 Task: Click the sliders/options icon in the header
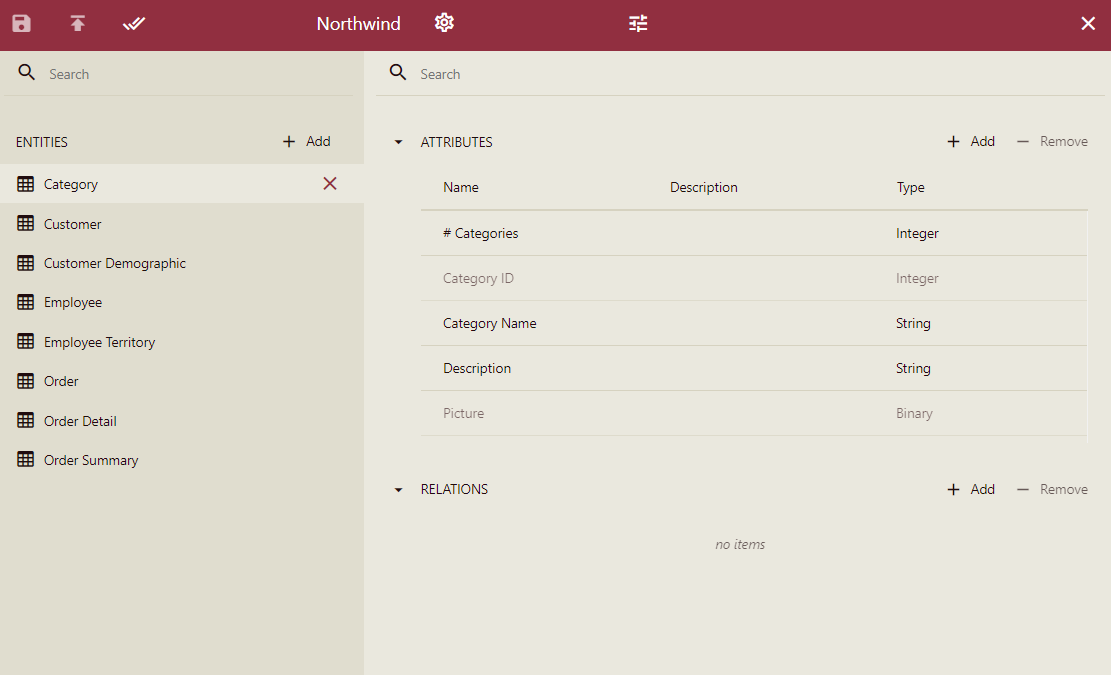(x=638, y=22)
